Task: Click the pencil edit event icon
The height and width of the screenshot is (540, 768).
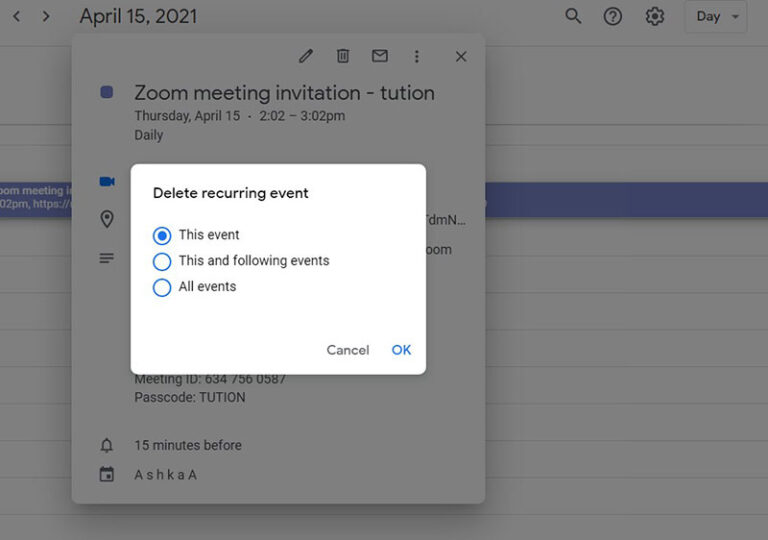Action: click(x=306, y=56)
